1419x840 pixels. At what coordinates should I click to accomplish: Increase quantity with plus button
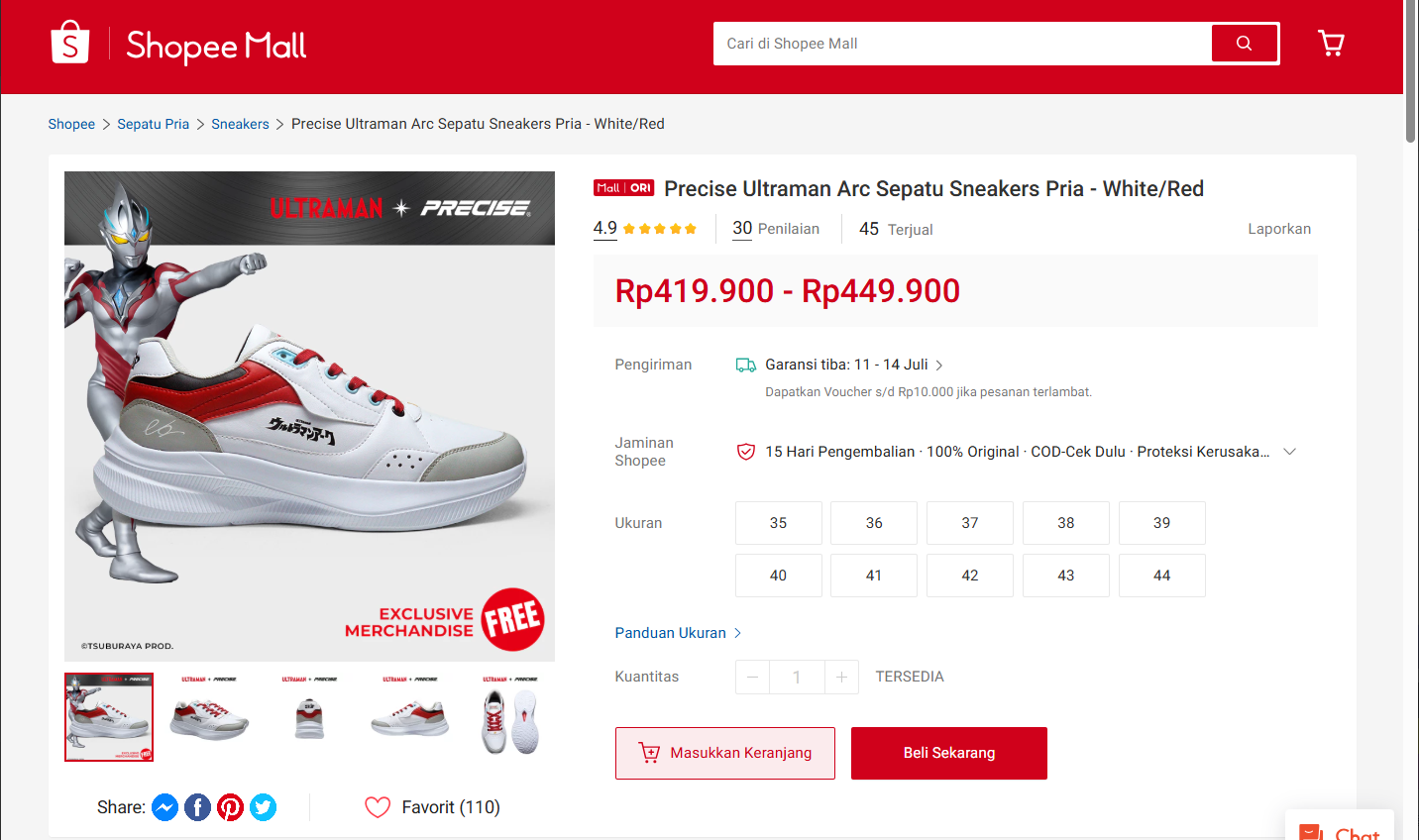(x=841, y=678)
